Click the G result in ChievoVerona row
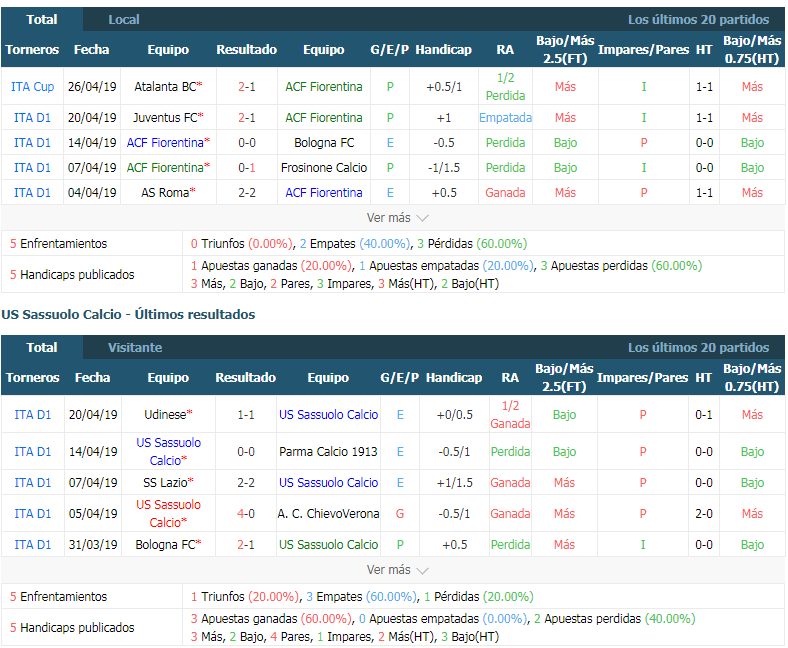The width and height of the screenshot is (788, 648). pyautogui.click(x=400, y=514)
